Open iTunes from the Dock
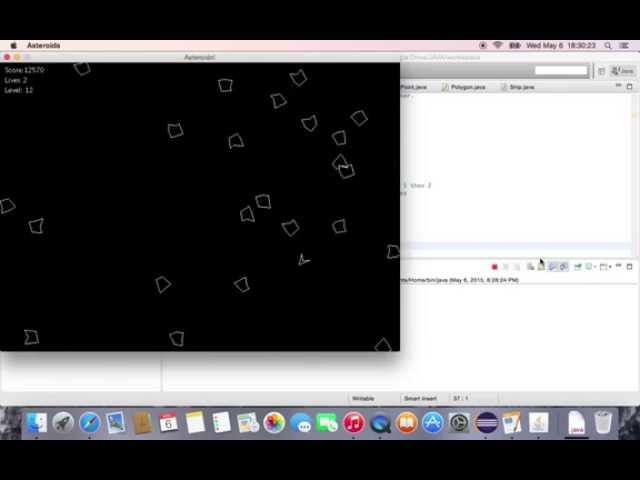The height and width of the screenshot is (480, 640). (353, 422)
